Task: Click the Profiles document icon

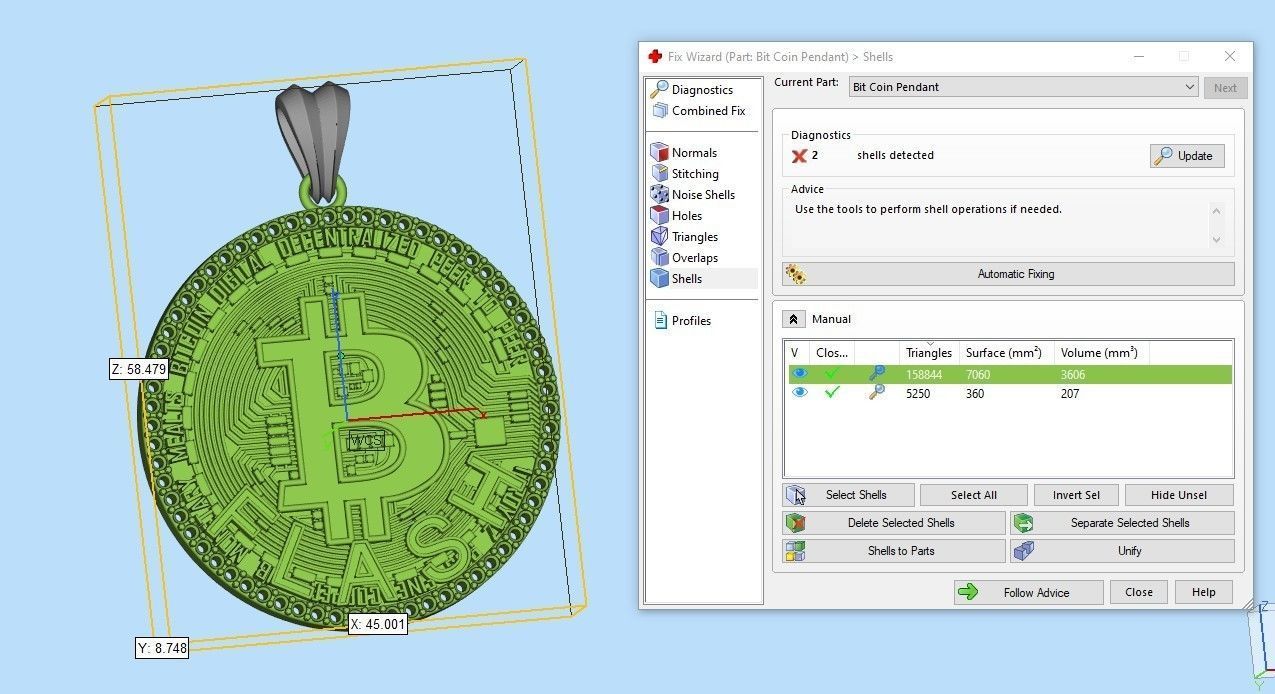Action: (x=660, y=321)
